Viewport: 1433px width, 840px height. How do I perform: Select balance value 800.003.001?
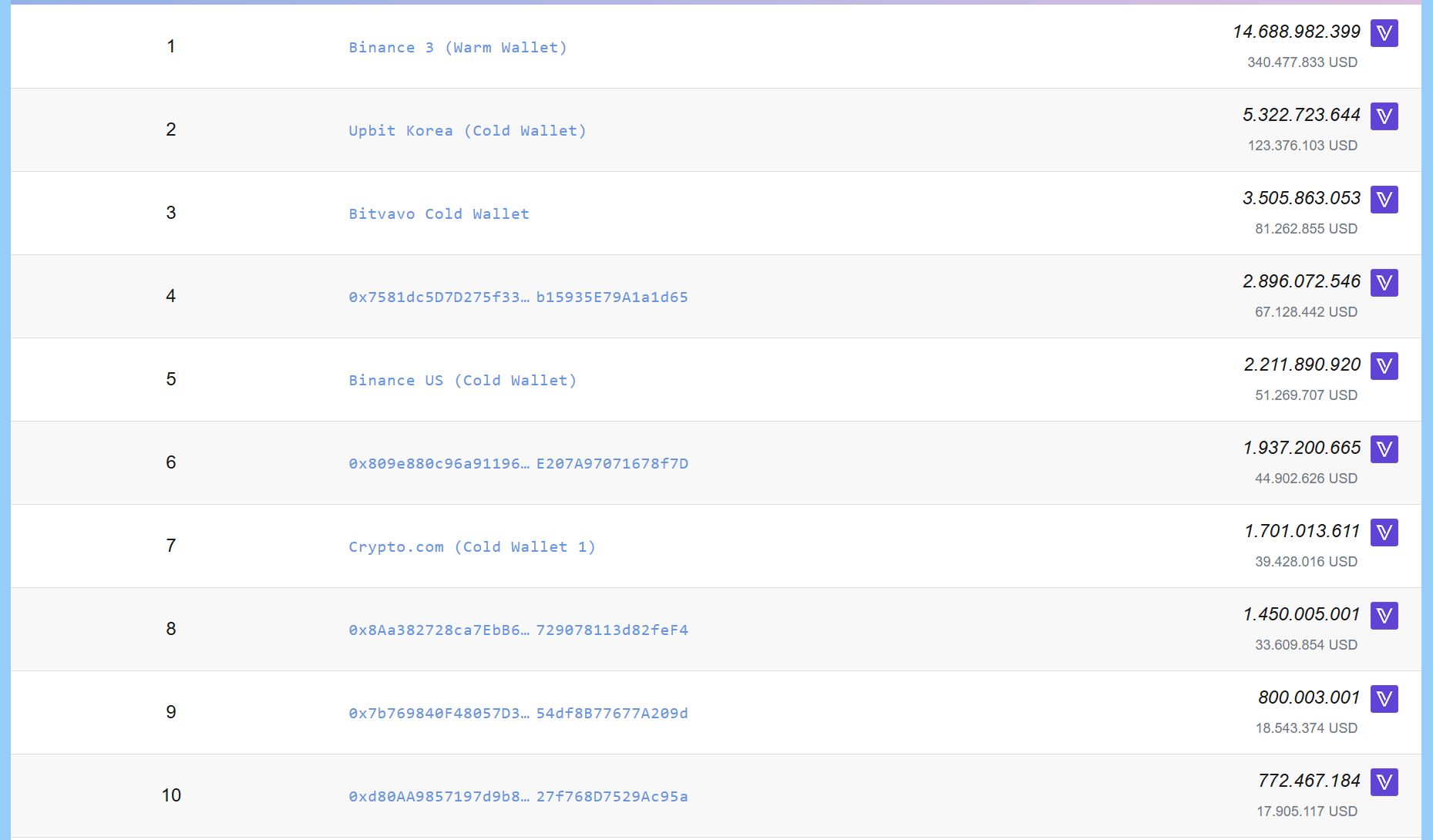point(1310,697)
